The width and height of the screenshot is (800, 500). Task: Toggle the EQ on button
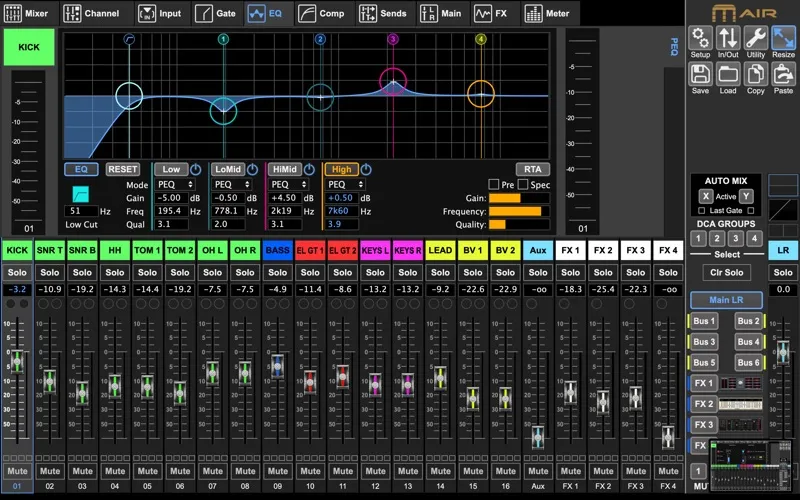(x=81, y=169)
